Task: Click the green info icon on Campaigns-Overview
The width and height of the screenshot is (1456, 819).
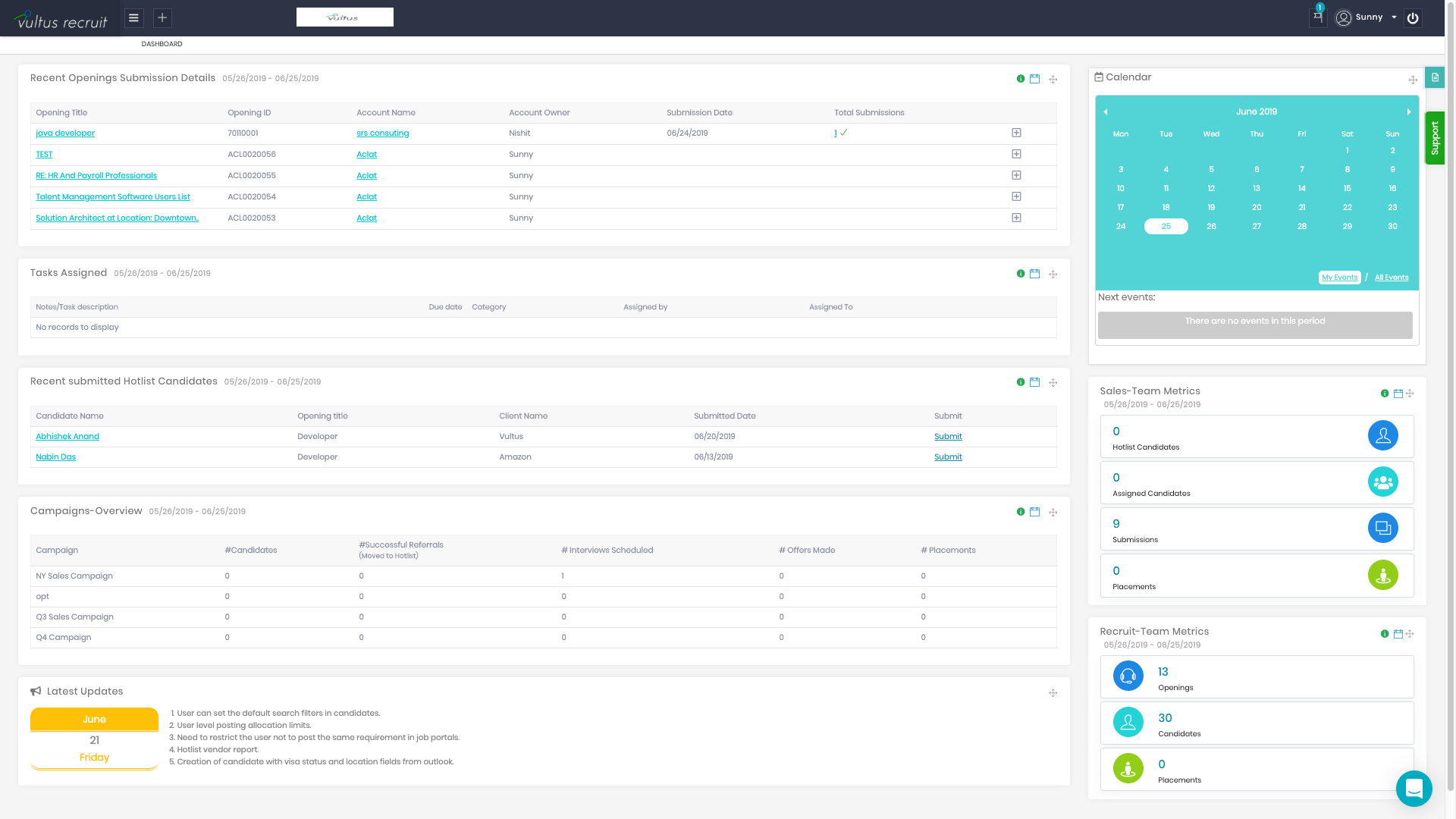Action: coord(1021,512)
